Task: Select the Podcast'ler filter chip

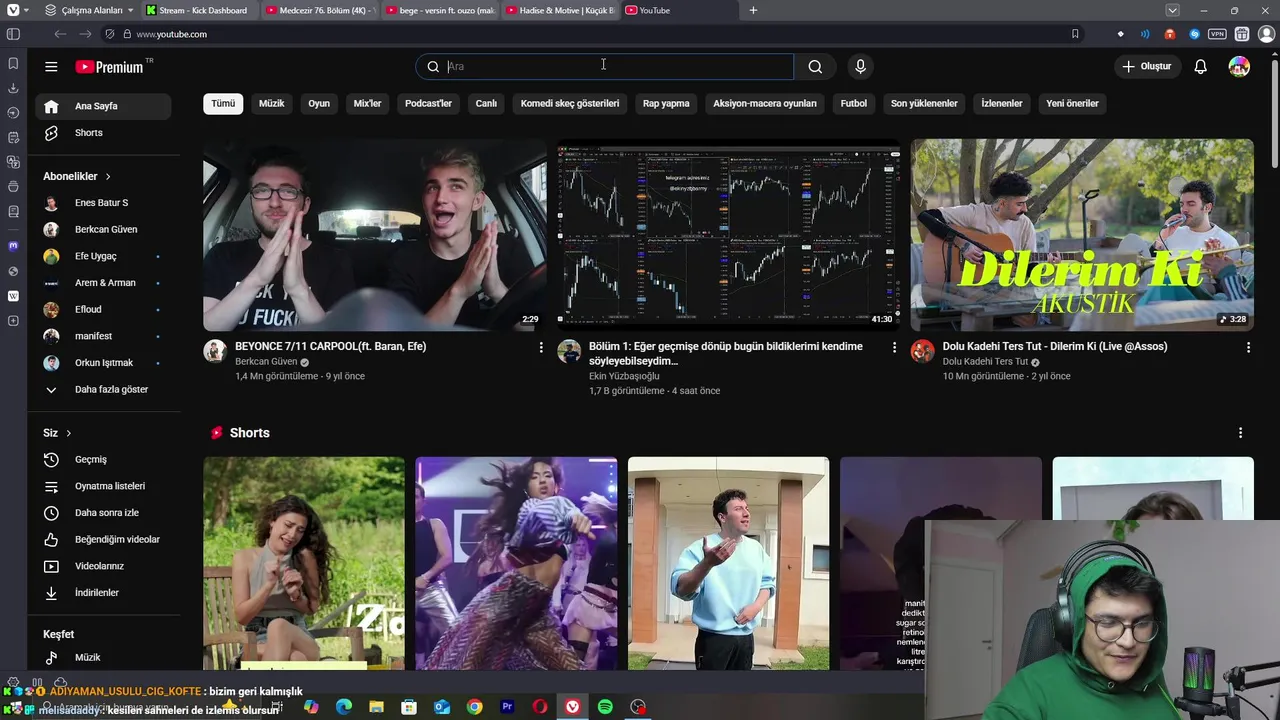Action: pyautogui.click(x=428, y=103)
